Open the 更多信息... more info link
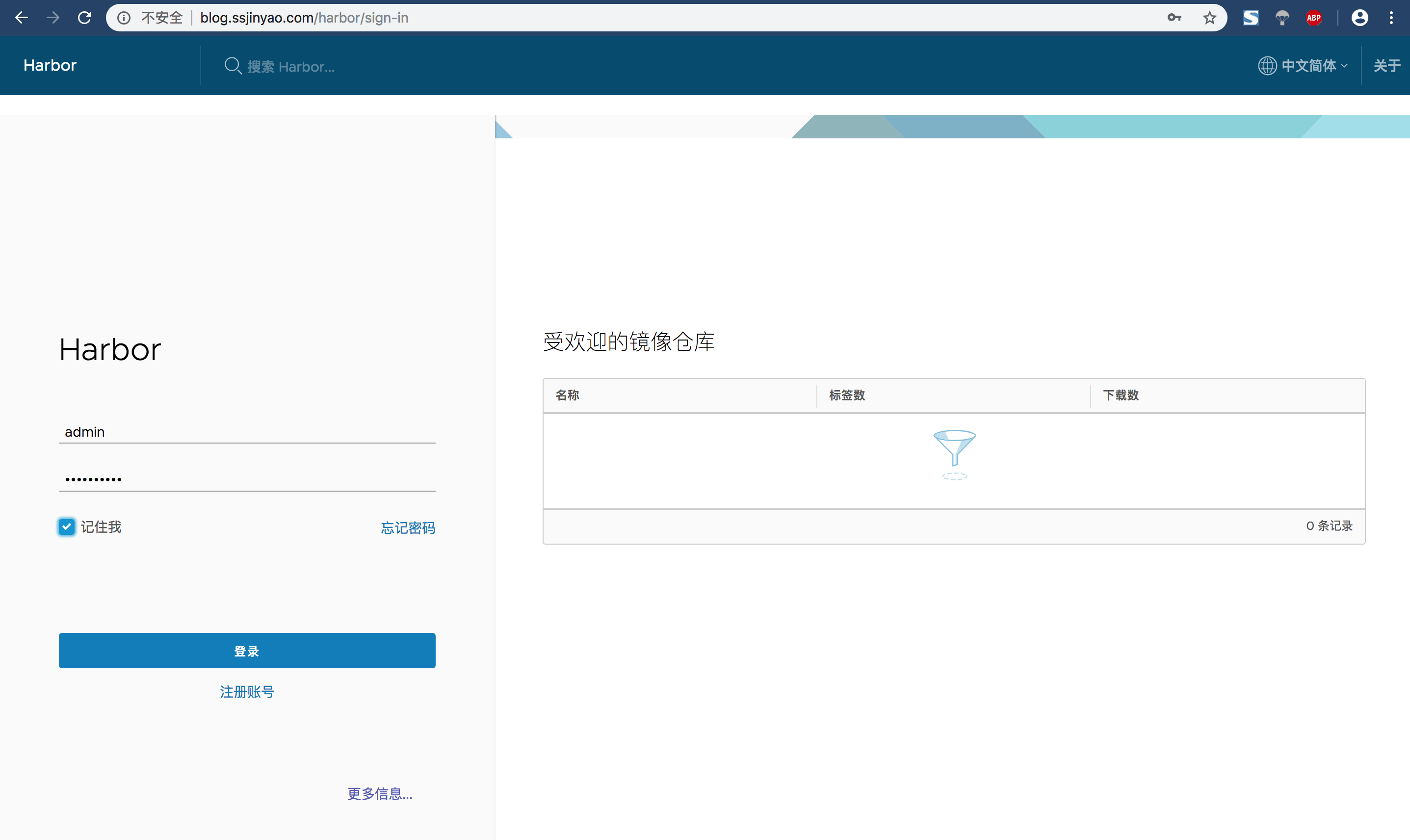This screenshot has width=1410, height=840. coord(380,793)
